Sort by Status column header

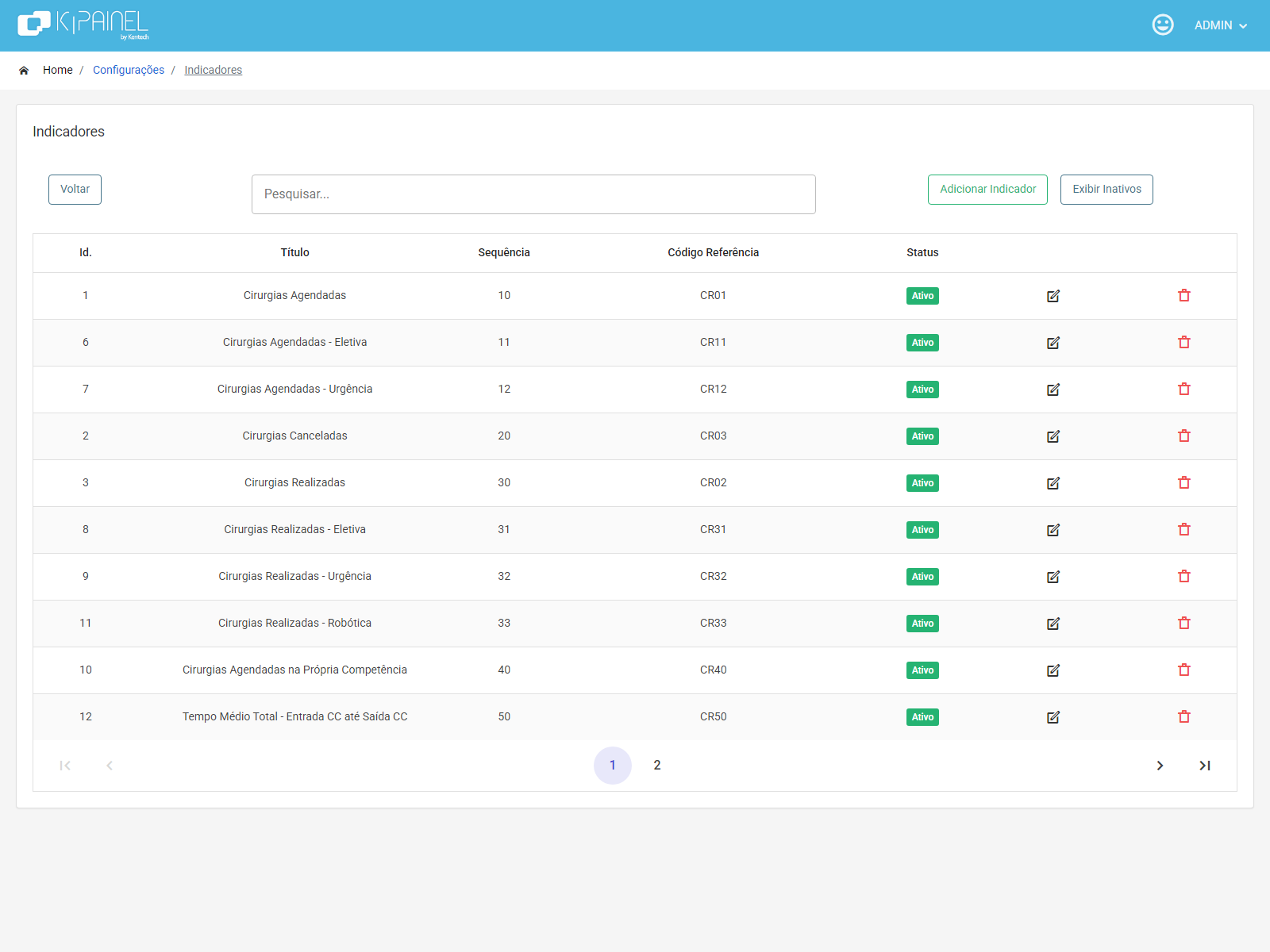[x=922, y=252]
